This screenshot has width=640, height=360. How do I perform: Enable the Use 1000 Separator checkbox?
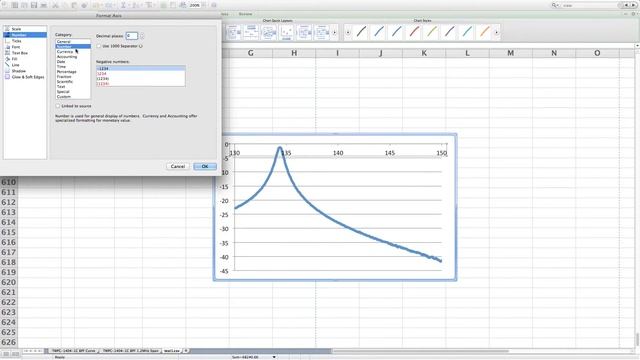[x=99, y=46]
